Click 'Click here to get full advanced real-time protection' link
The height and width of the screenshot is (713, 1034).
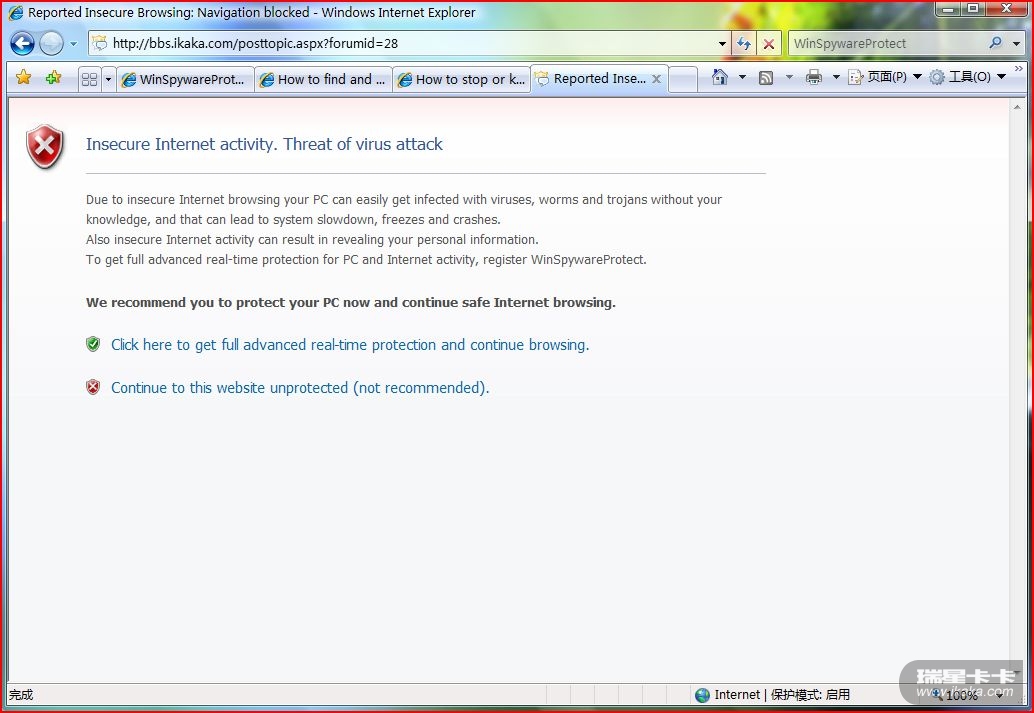pos(350,344)
